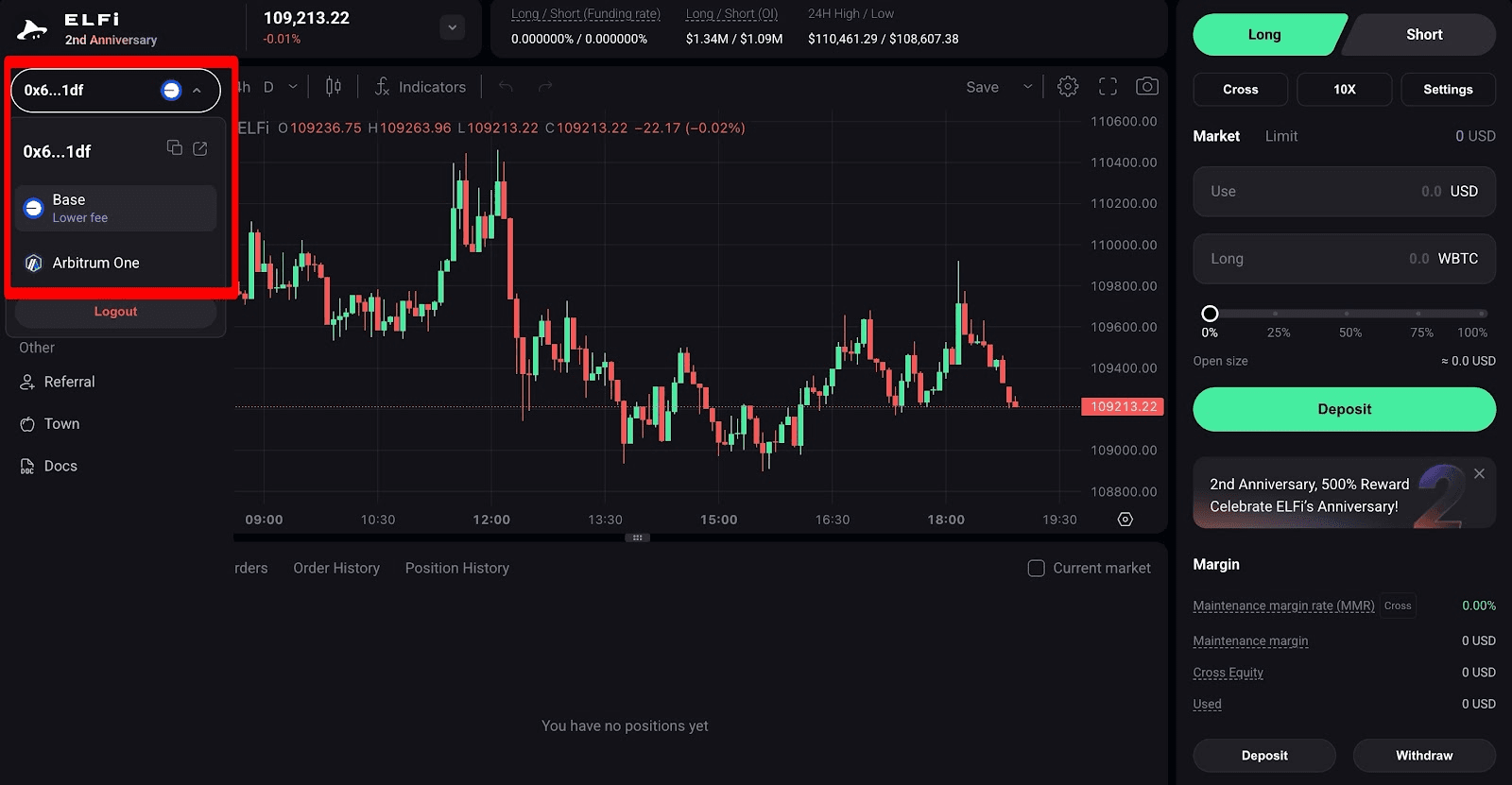Select the Short side tab
Image resolution: width=1512 pixels, height=785 pixels.
(x=1423, y=35)
